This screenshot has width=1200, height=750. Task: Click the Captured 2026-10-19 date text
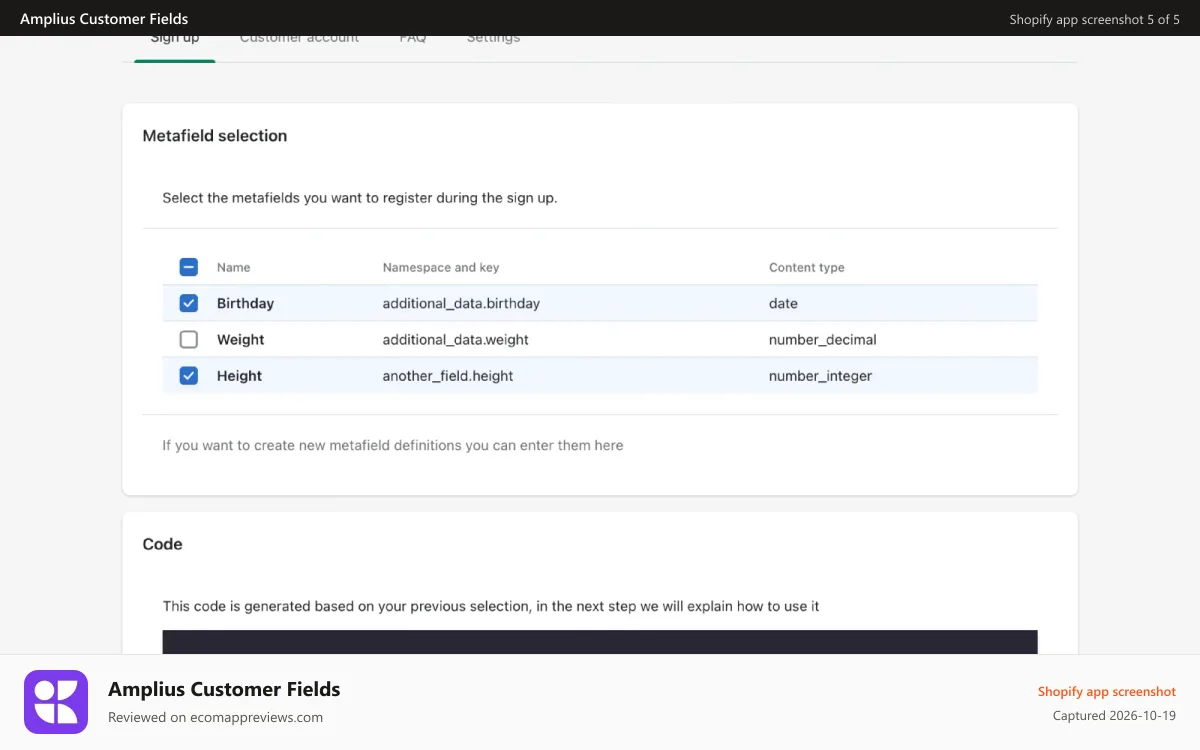tap(1114, 715)
